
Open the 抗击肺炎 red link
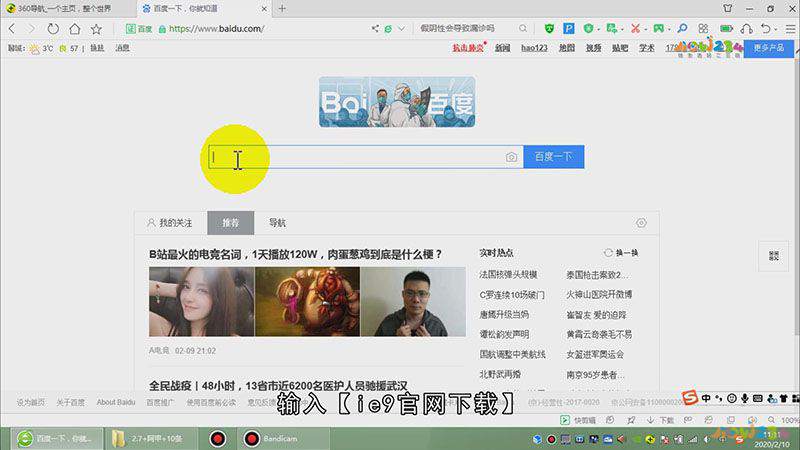coord(468,48)
